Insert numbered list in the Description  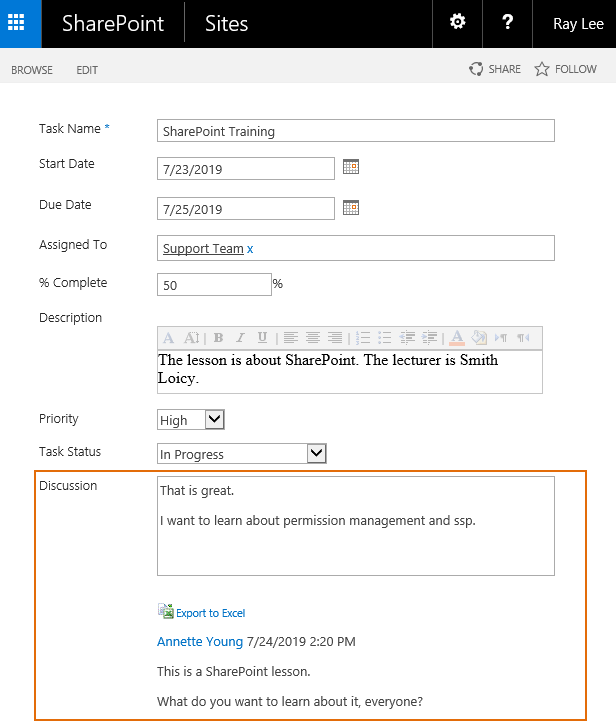point(364,338)
